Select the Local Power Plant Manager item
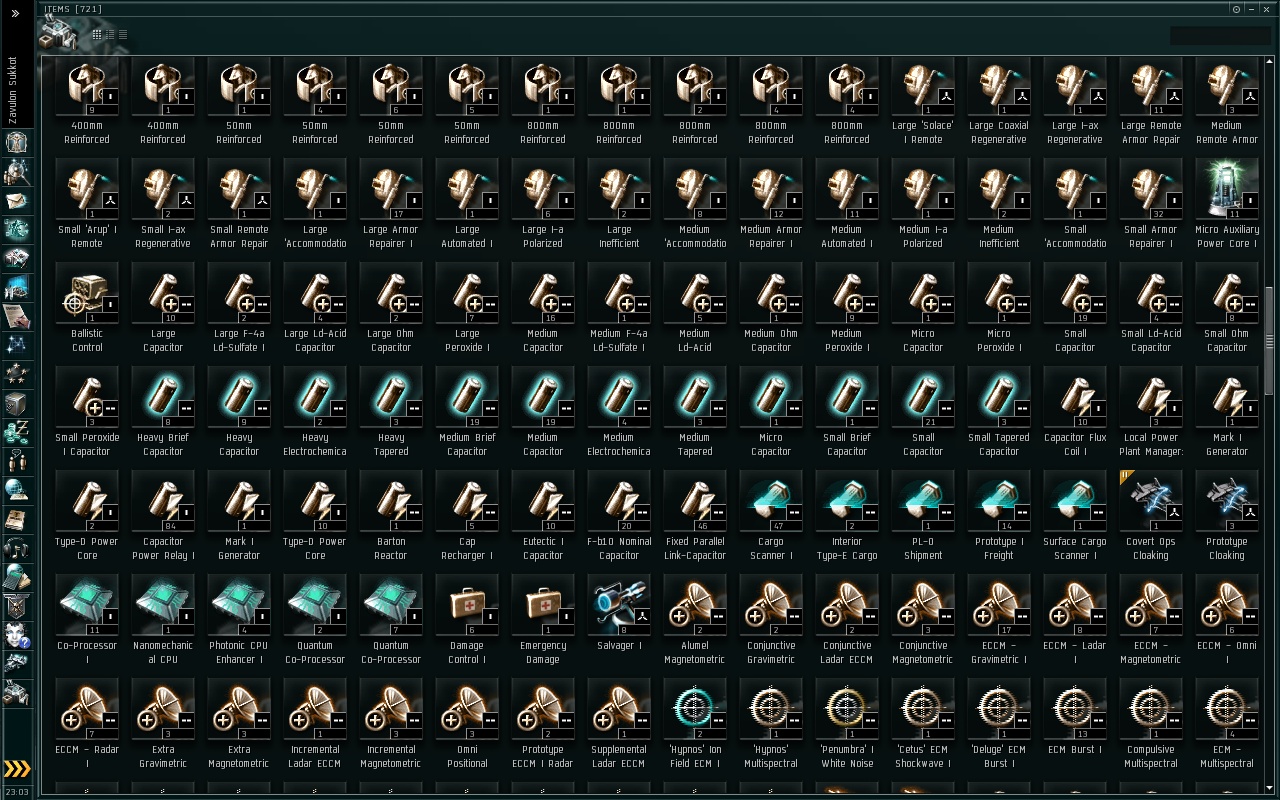1280x800 pixels. 1151,413
